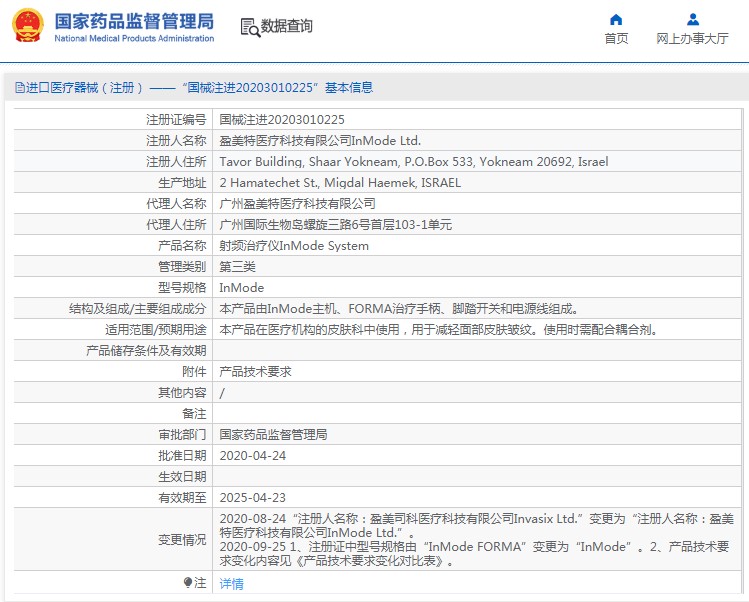Click the lightbulb icon next to 注

pyautogui.click(x=188, y=582)
